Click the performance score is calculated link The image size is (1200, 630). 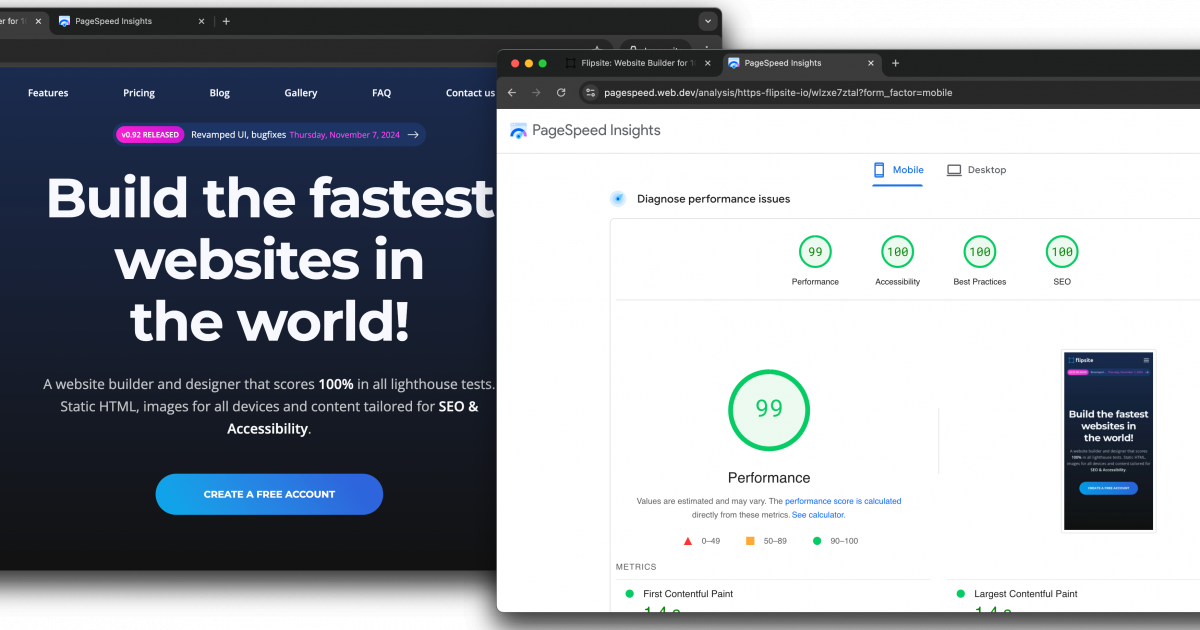point(843,501)
